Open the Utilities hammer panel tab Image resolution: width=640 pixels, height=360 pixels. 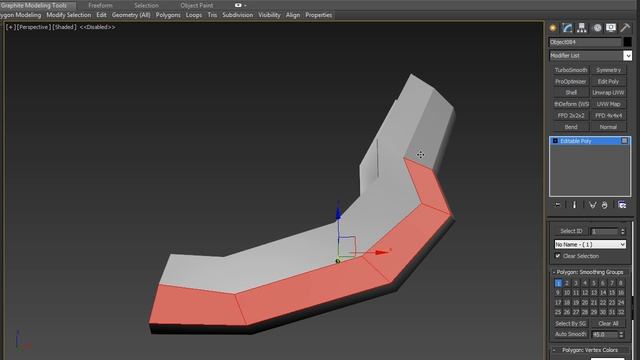click(x=625, y=28)
